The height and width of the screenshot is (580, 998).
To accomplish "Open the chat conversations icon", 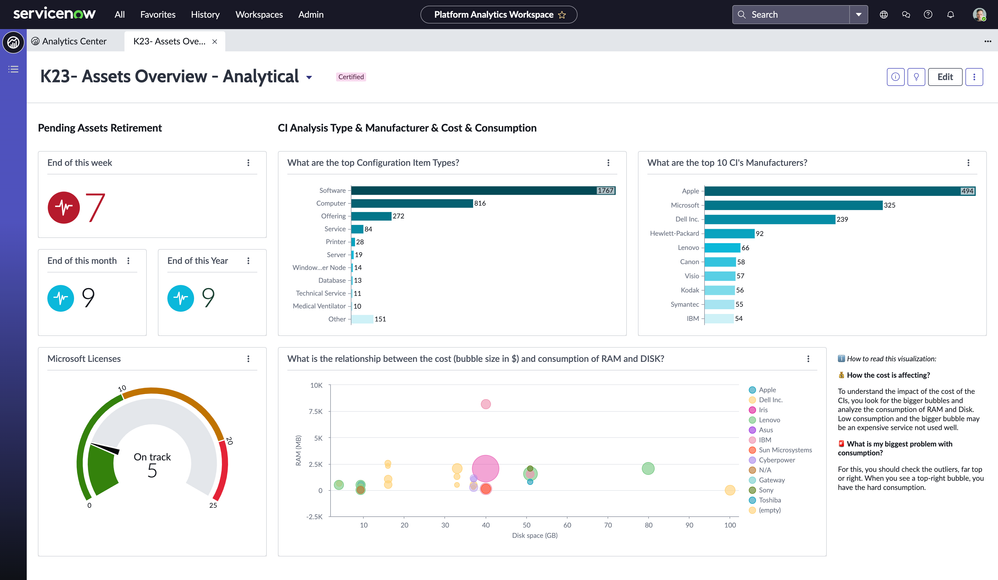I will (906, 15).
